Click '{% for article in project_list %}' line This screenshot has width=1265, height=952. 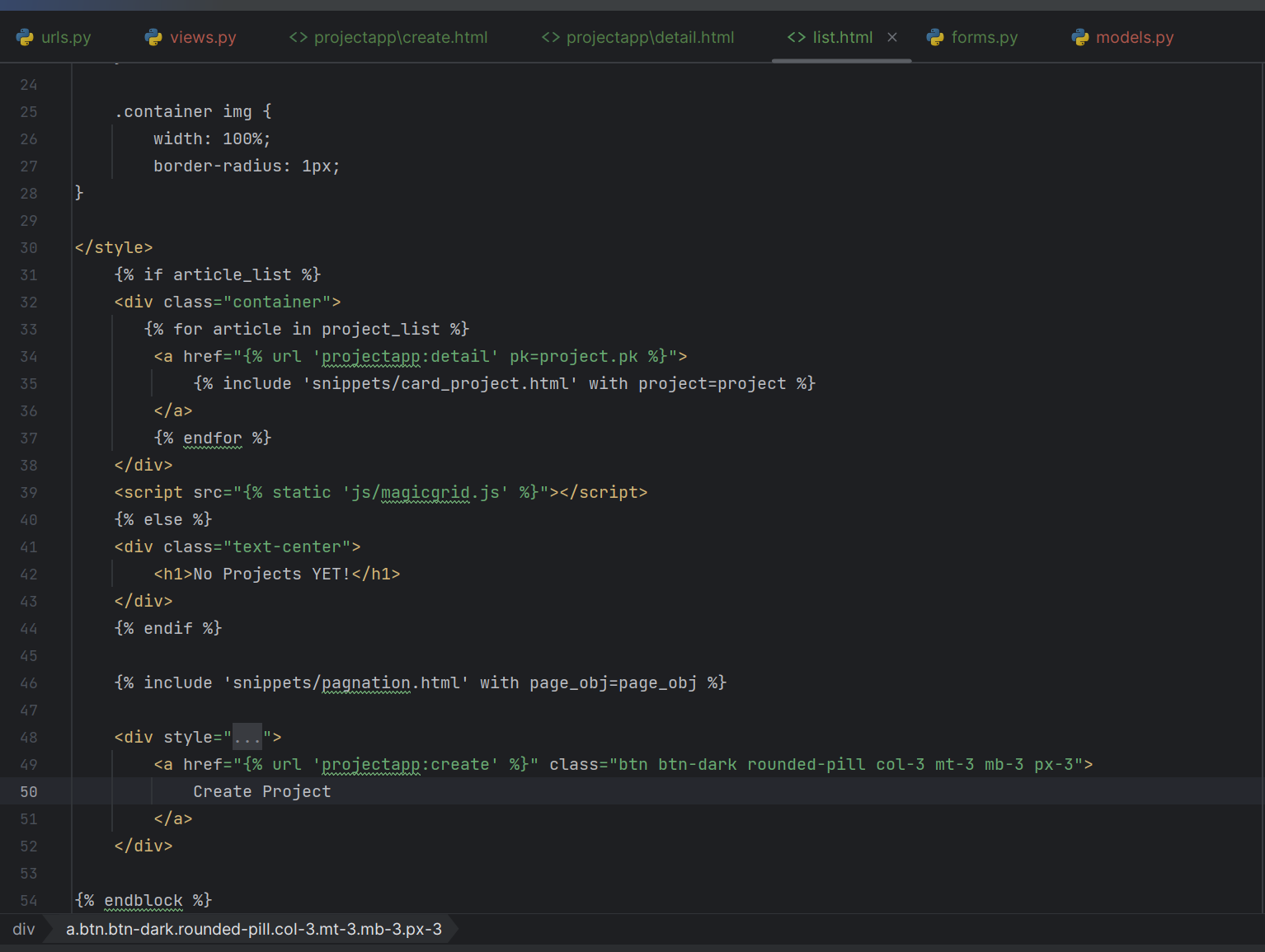(x=307, y=330)
